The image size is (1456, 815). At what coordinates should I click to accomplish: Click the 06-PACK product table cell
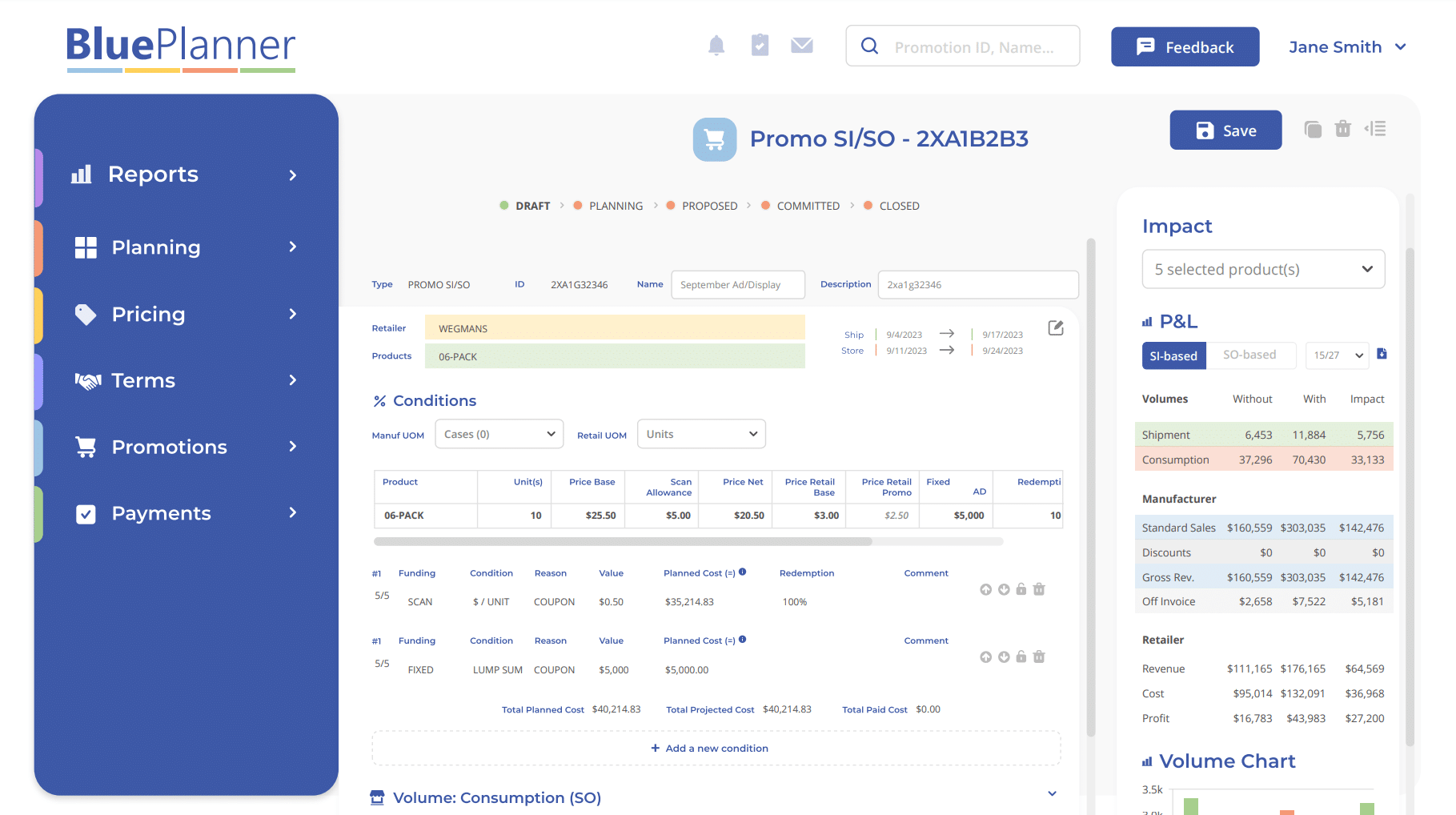point(426,516)
